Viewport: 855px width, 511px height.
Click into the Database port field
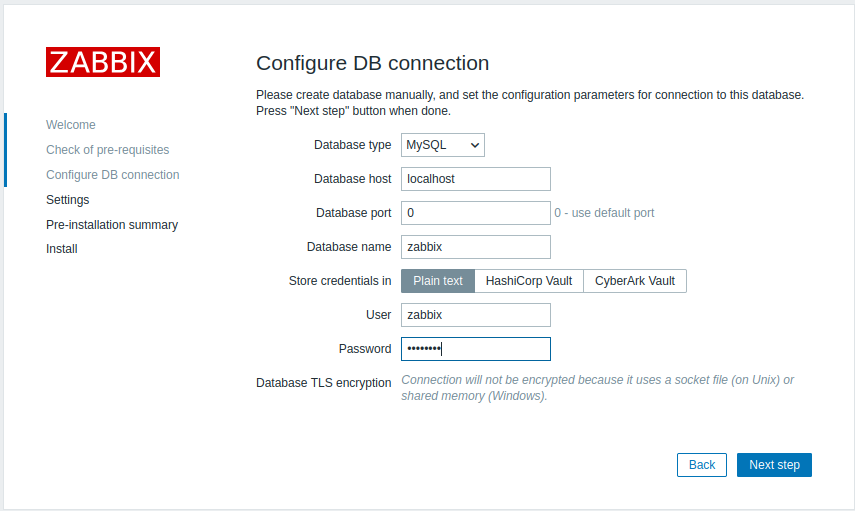[x=475, y=213]
